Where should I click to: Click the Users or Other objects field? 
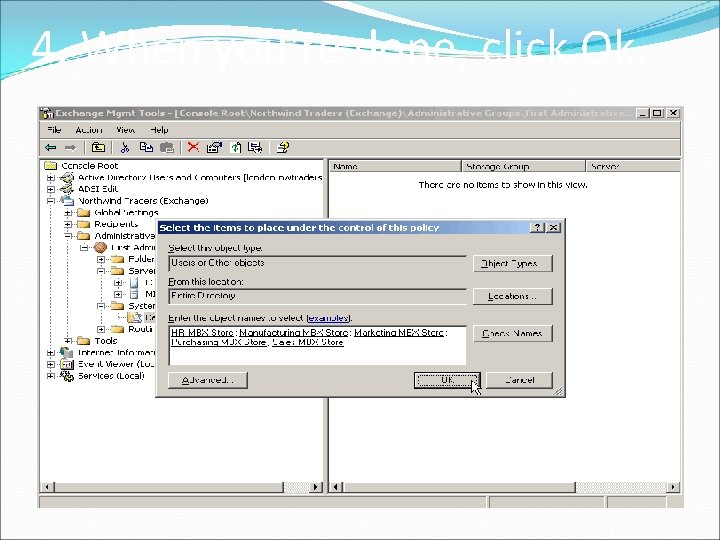tap(317, 263)
